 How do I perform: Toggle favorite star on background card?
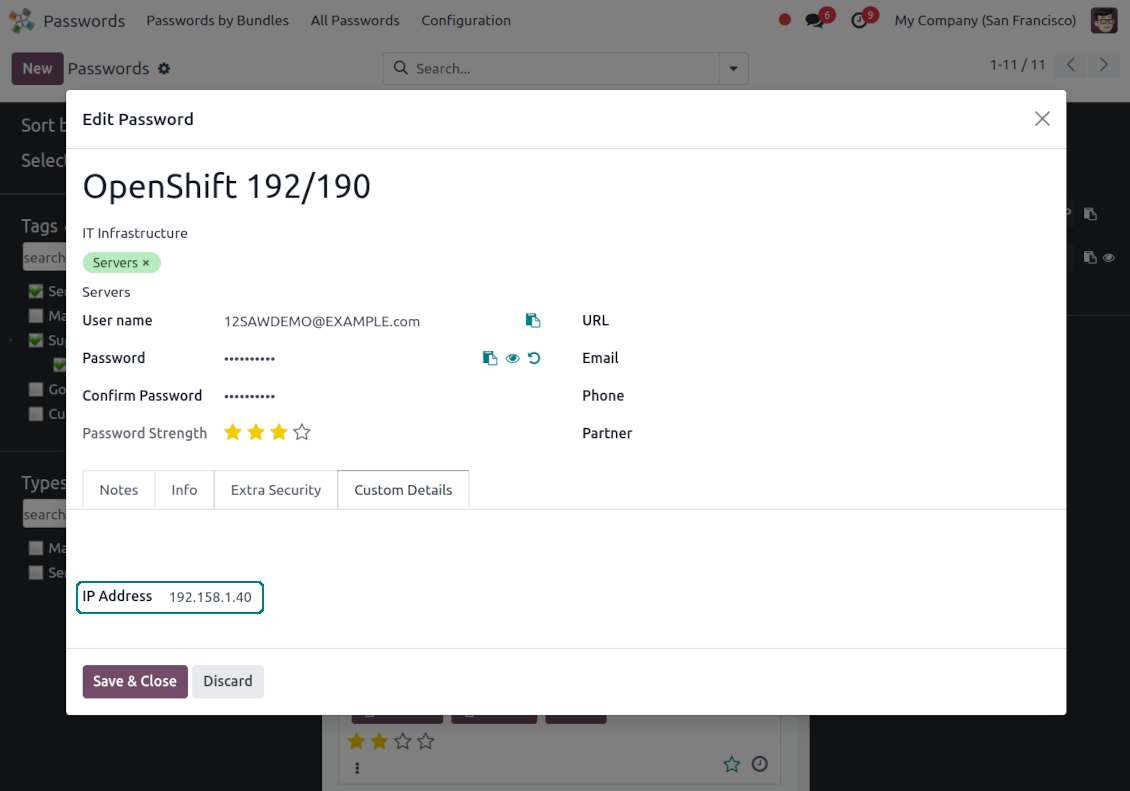(731, 764)
